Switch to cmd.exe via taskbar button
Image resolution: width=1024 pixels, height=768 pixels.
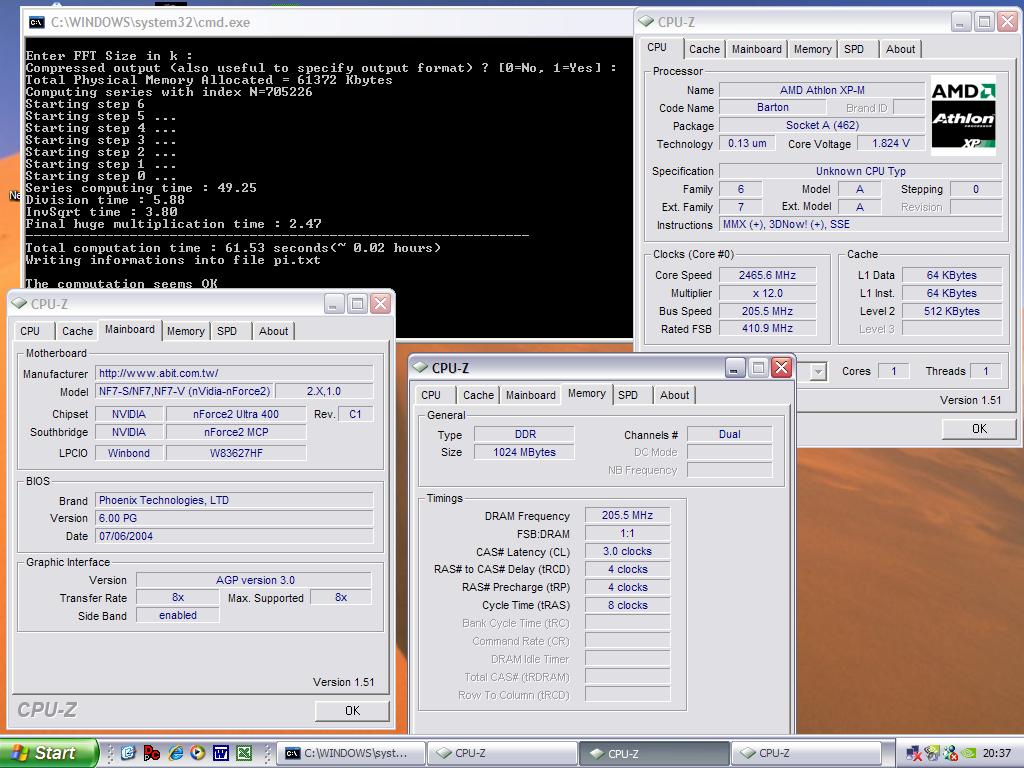tap(351, 754)
